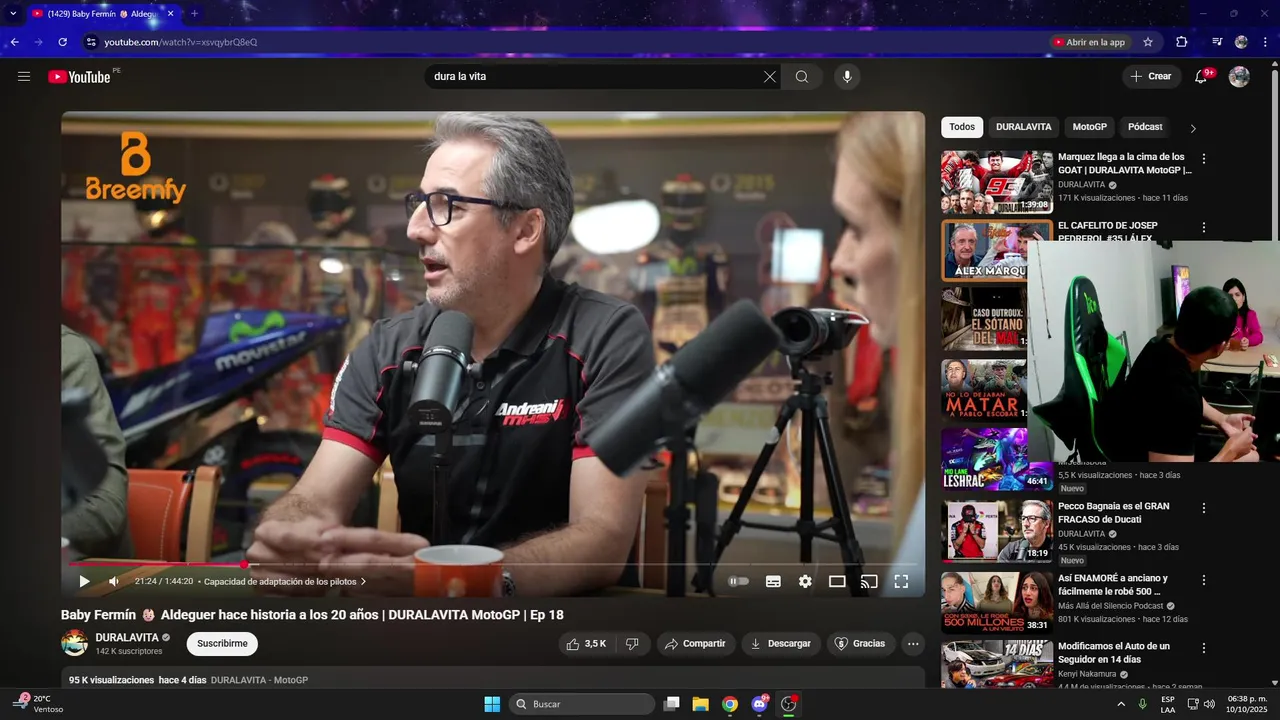Show hidden system tray icons
The width and height of the screenshot is (1280, 720).
[x=1120, y=704]
